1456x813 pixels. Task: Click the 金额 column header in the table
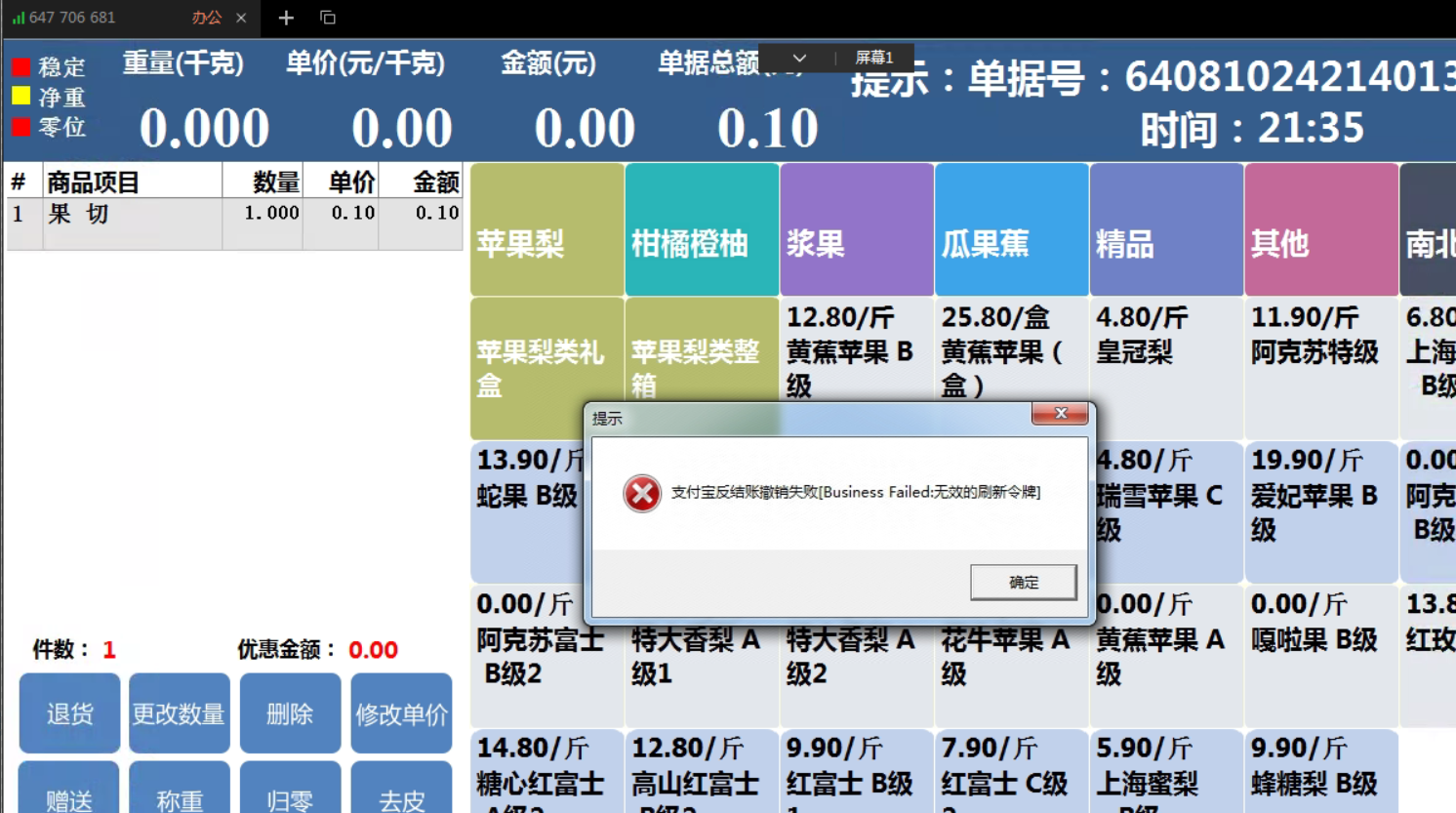pyautogui.click(x=421, y=182)
